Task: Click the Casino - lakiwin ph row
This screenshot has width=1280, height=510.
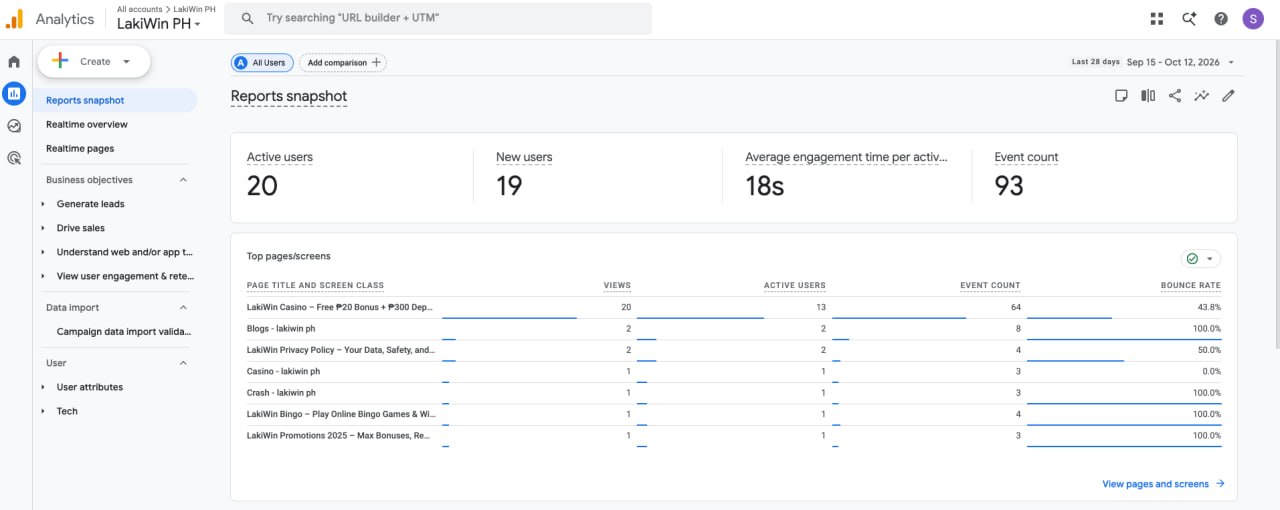Action: pyautogui.click(x=734, y=372)
